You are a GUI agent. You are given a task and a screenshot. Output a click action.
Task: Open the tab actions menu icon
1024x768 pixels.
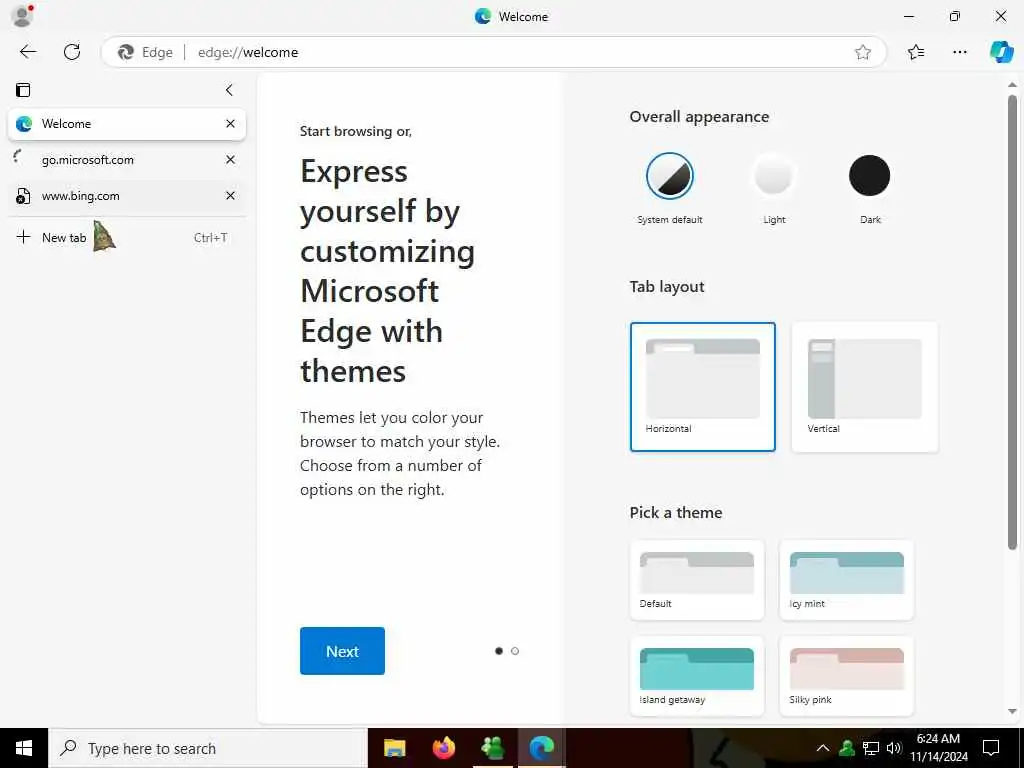click(24, 90)
